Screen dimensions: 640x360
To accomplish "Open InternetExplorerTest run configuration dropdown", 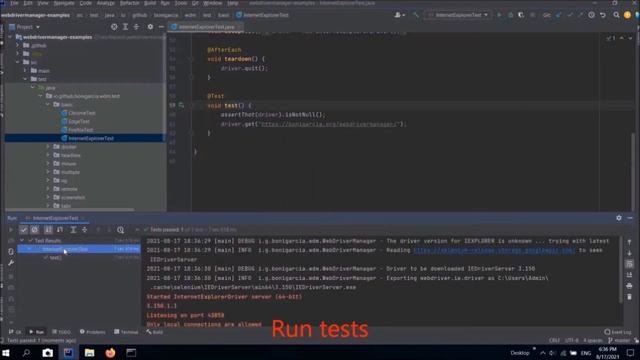I will [x=458, y=15].
